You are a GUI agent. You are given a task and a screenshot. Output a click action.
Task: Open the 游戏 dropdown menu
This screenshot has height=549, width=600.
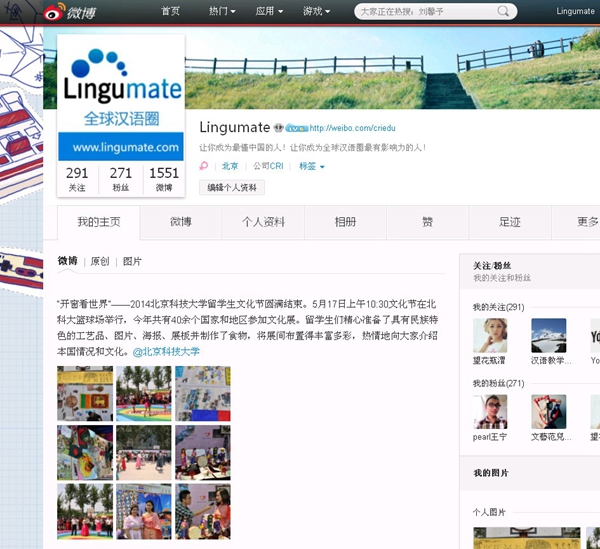(316, 11)
